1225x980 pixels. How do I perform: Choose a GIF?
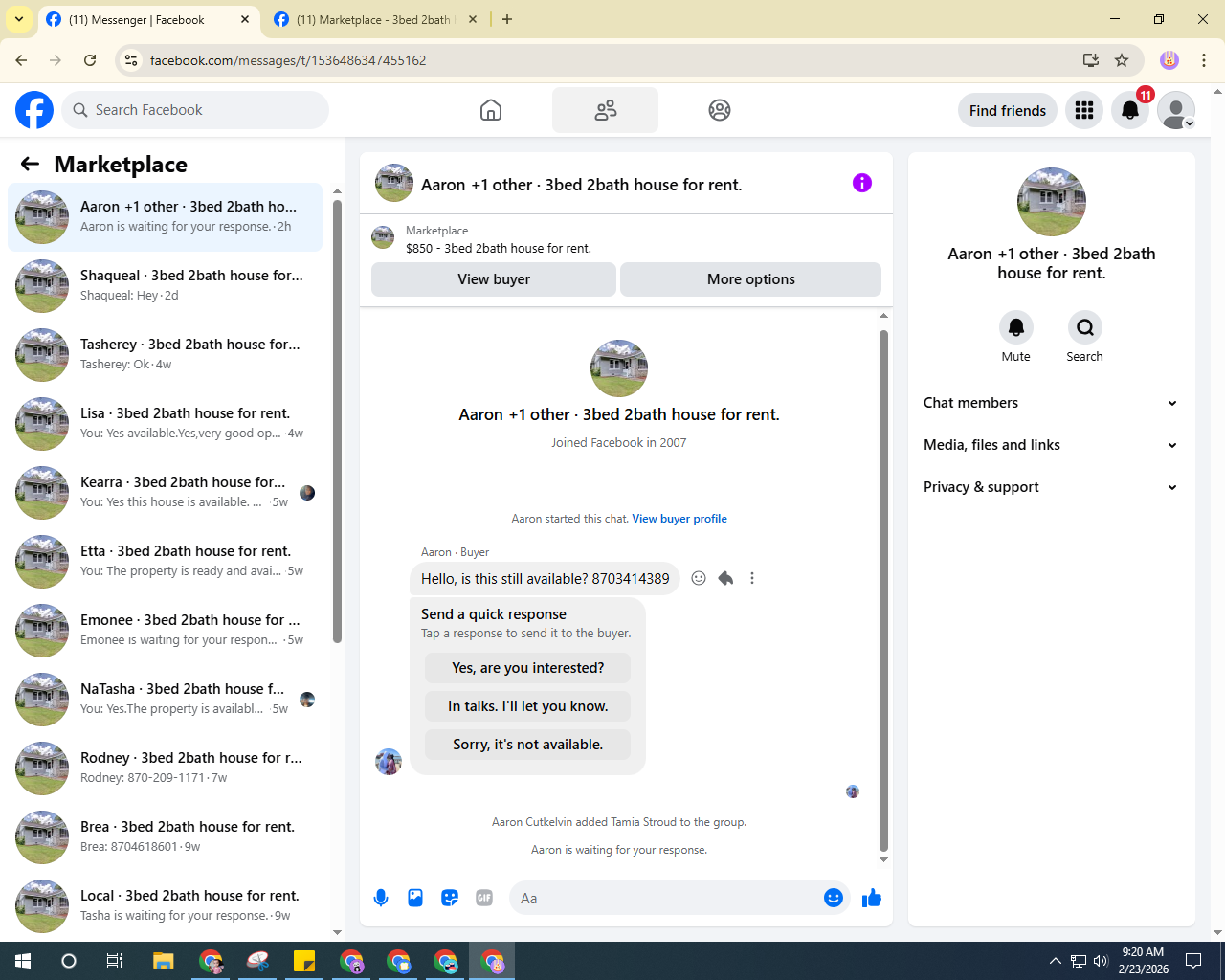tap(484, 898)
